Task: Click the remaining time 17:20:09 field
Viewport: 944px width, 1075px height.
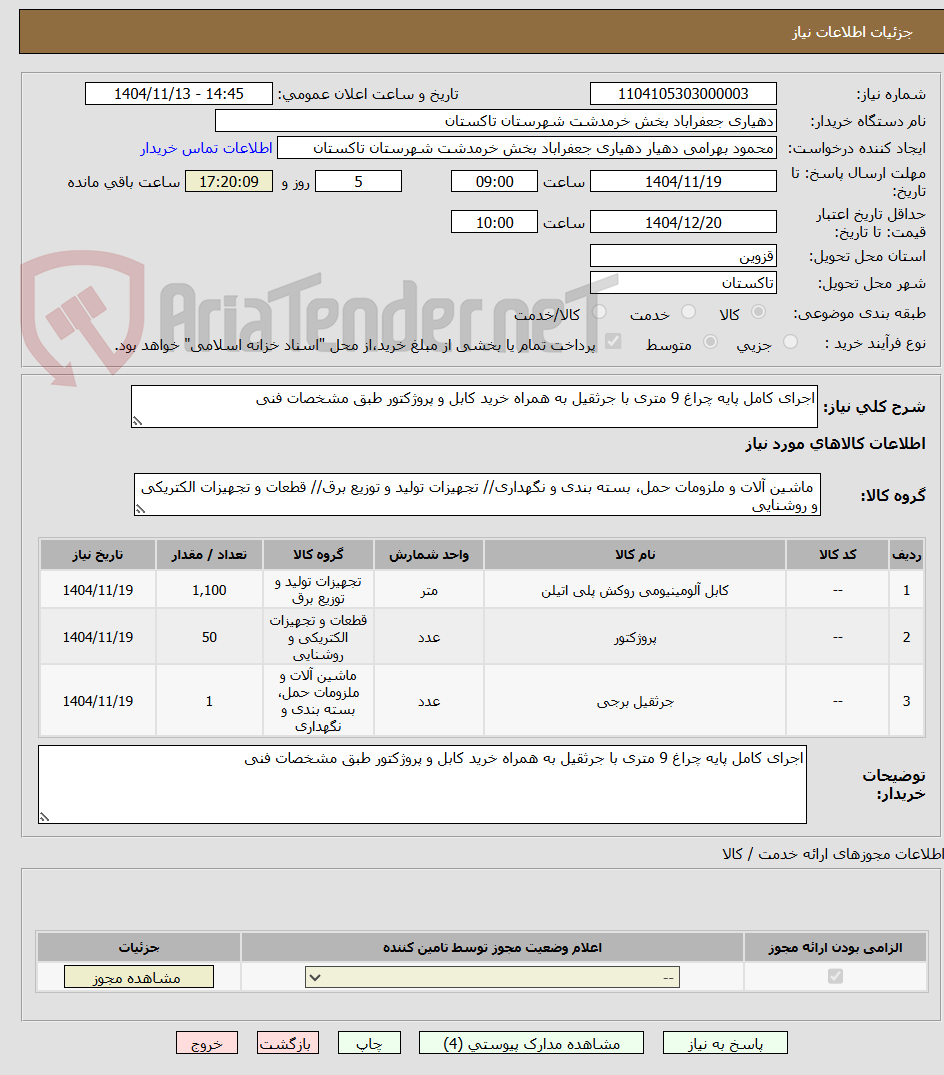Action: point(229,182)
